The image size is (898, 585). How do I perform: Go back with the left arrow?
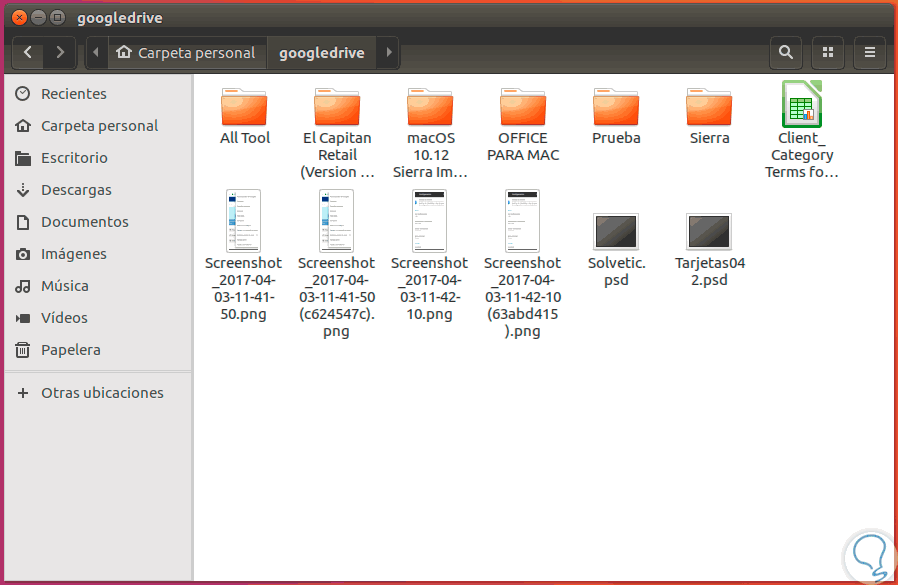click(x=27, y=53)
